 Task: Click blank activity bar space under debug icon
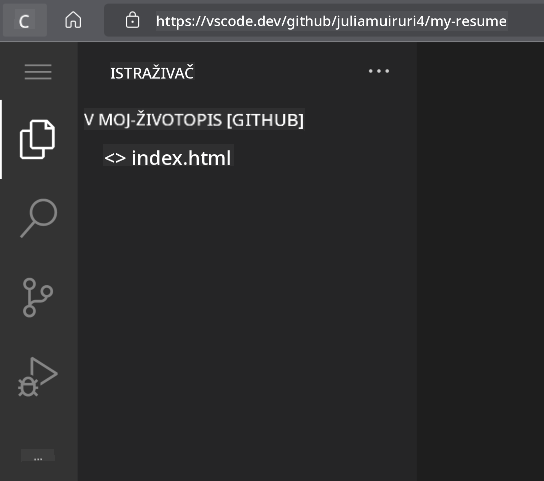[38, 423]
